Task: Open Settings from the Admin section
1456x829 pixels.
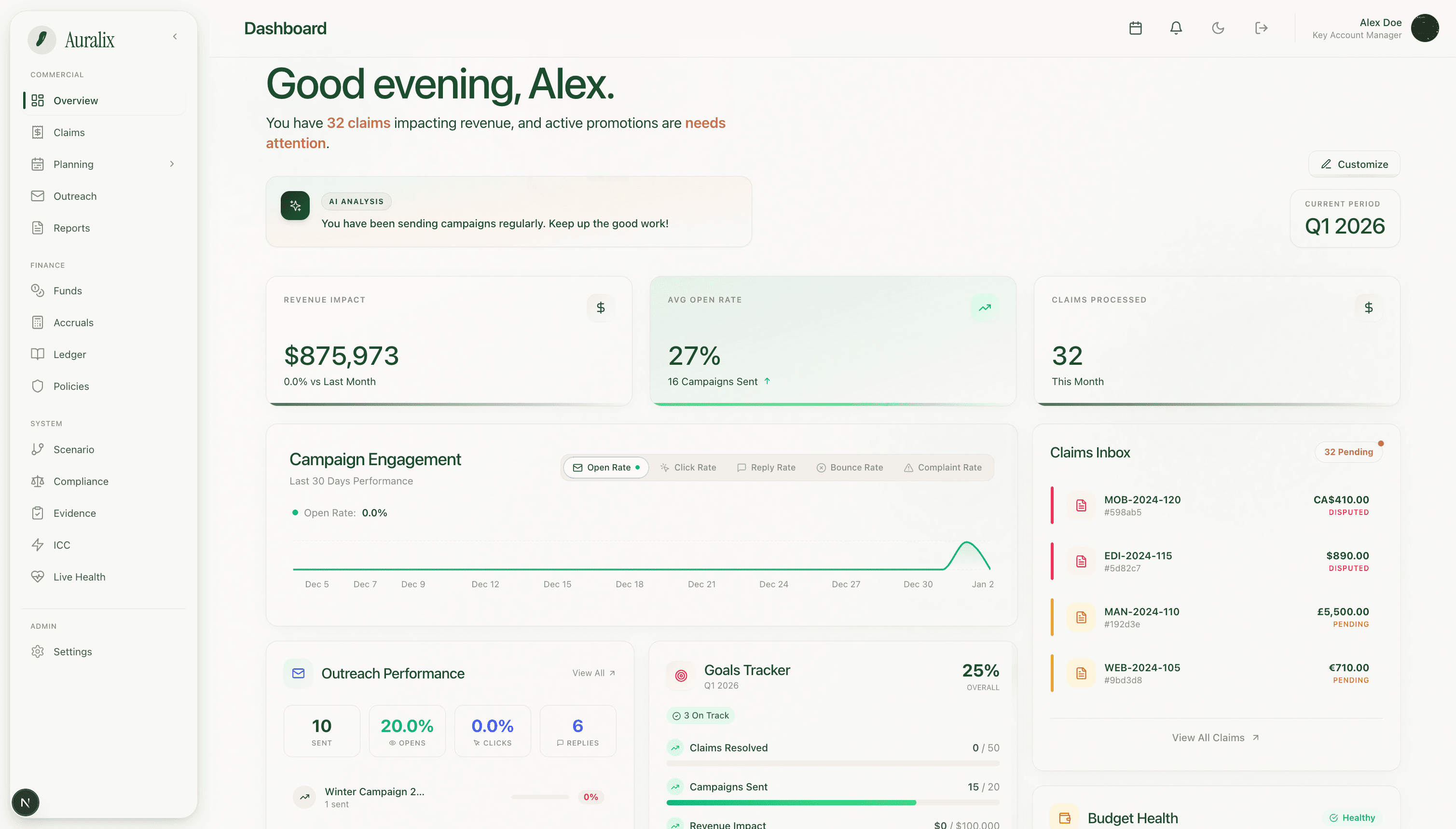Action: point(72,651)
